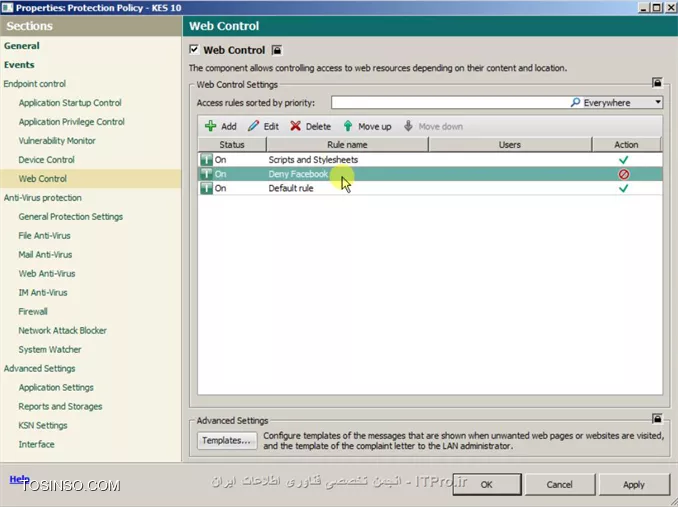Sort by Rule name column header

(347, 145)
